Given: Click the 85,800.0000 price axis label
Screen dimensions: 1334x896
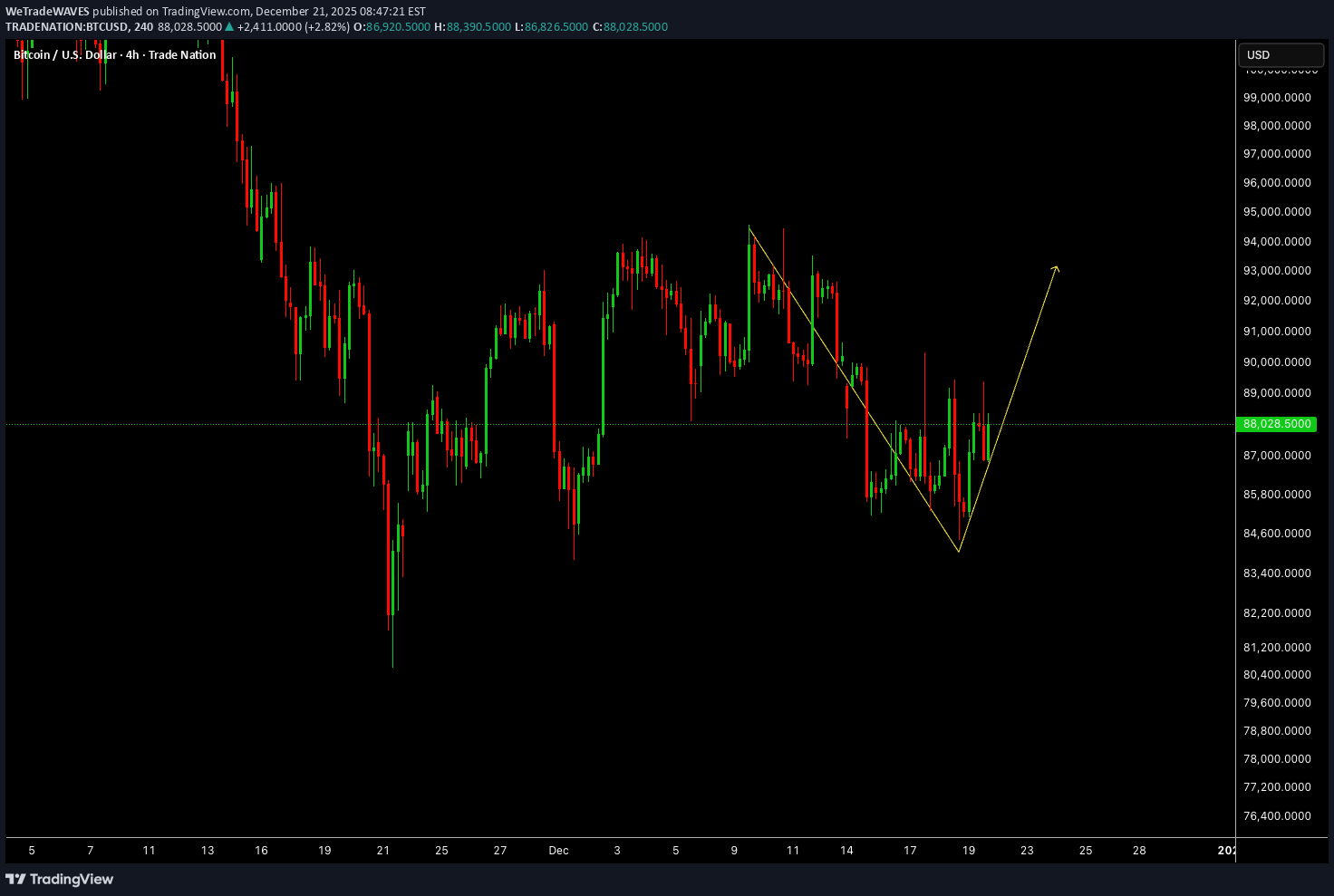Looking at the screenshot, I should tap(1277, 495).
